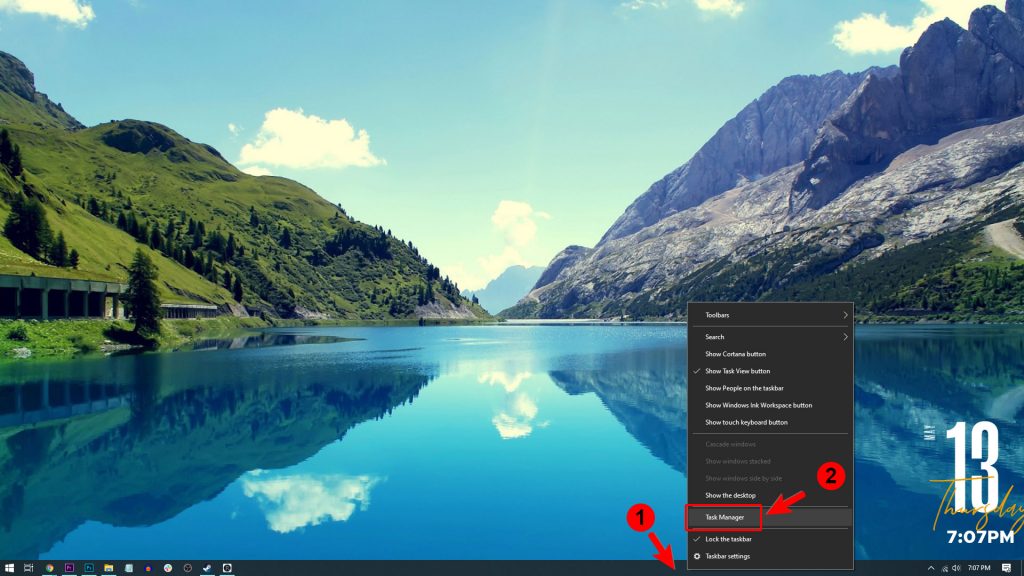Viewport: 1024px width, 576px height.
Task: Open the Action Center notifications
Action: tap(1006, 568)
